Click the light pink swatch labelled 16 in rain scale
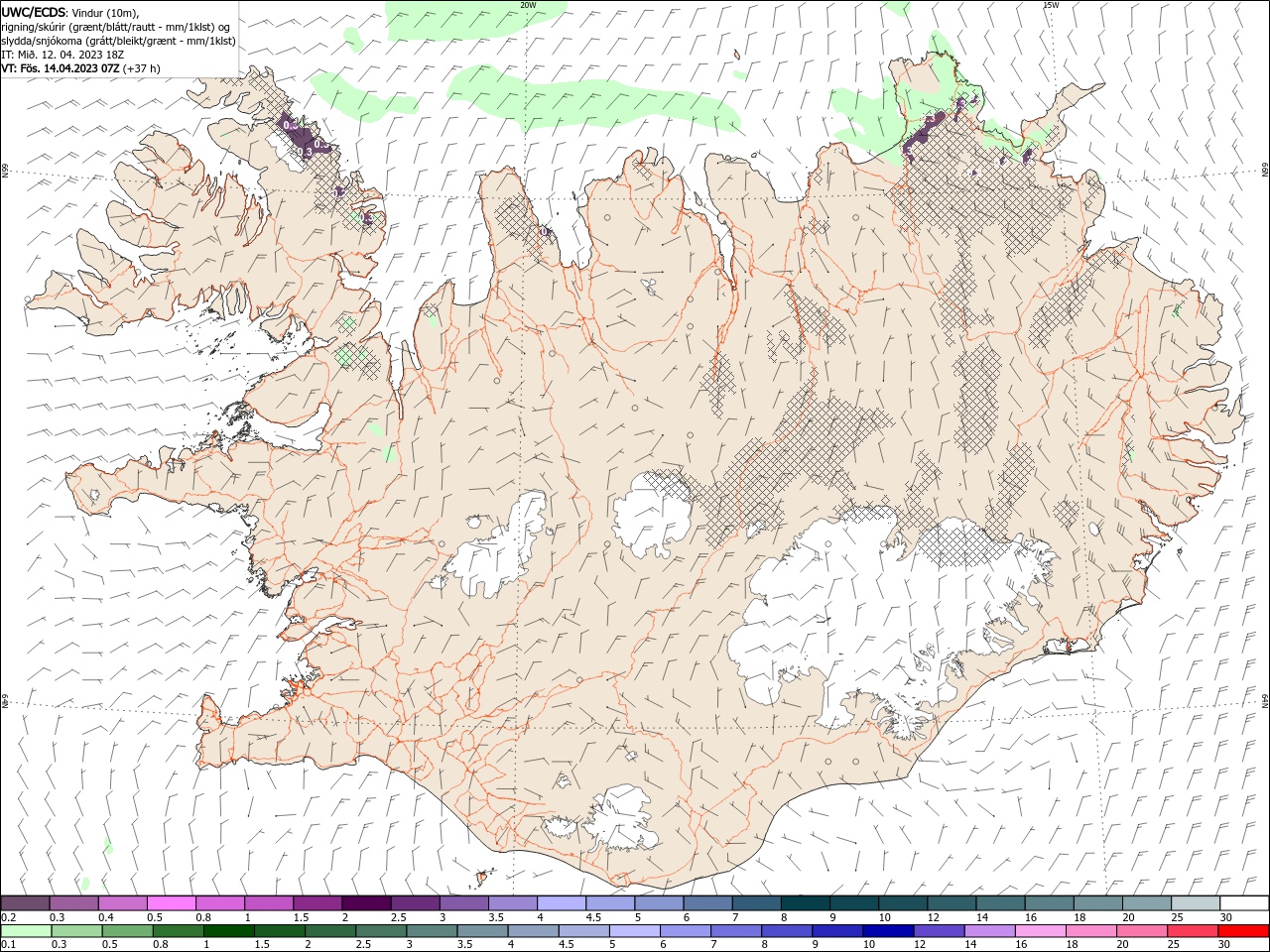Screen dimensions: 1270x952 click(1040, 931)
